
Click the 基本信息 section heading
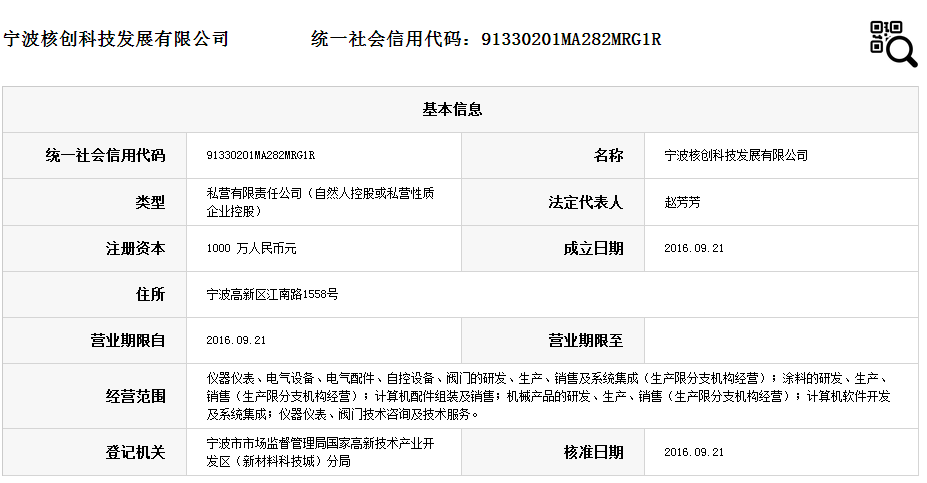point(452,109)
